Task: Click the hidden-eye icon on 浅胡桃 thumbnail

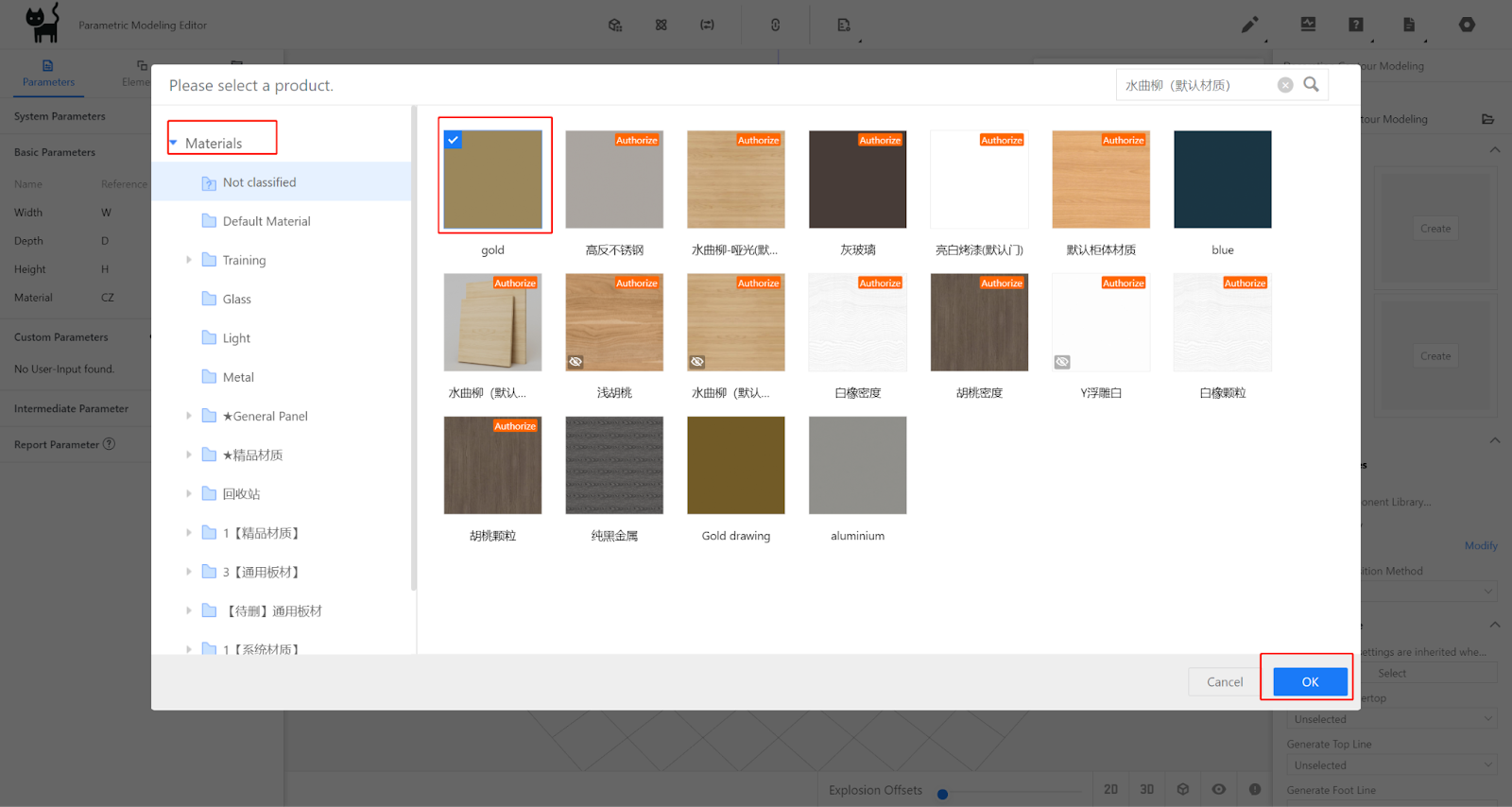Action: click(x=576, y=362)
